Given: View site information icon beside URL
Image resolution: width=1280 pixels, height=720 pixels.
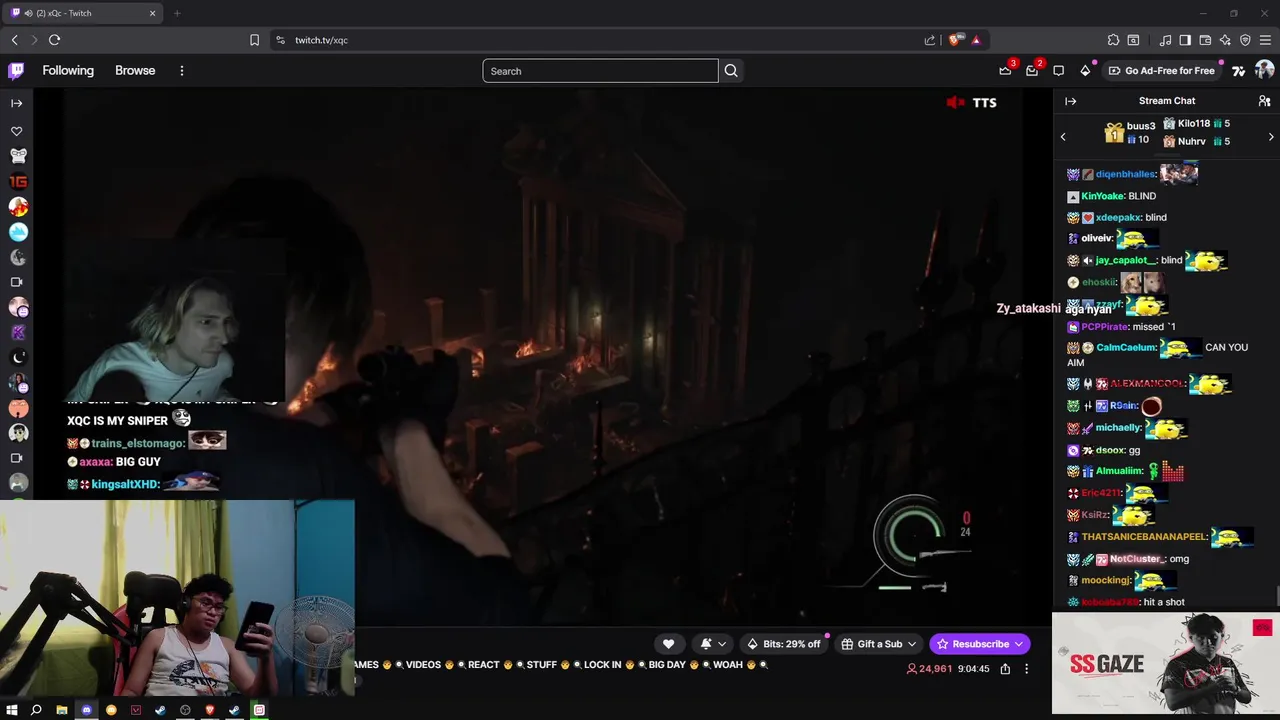Looking at the screenshot, I should click(x=280, y=40).
